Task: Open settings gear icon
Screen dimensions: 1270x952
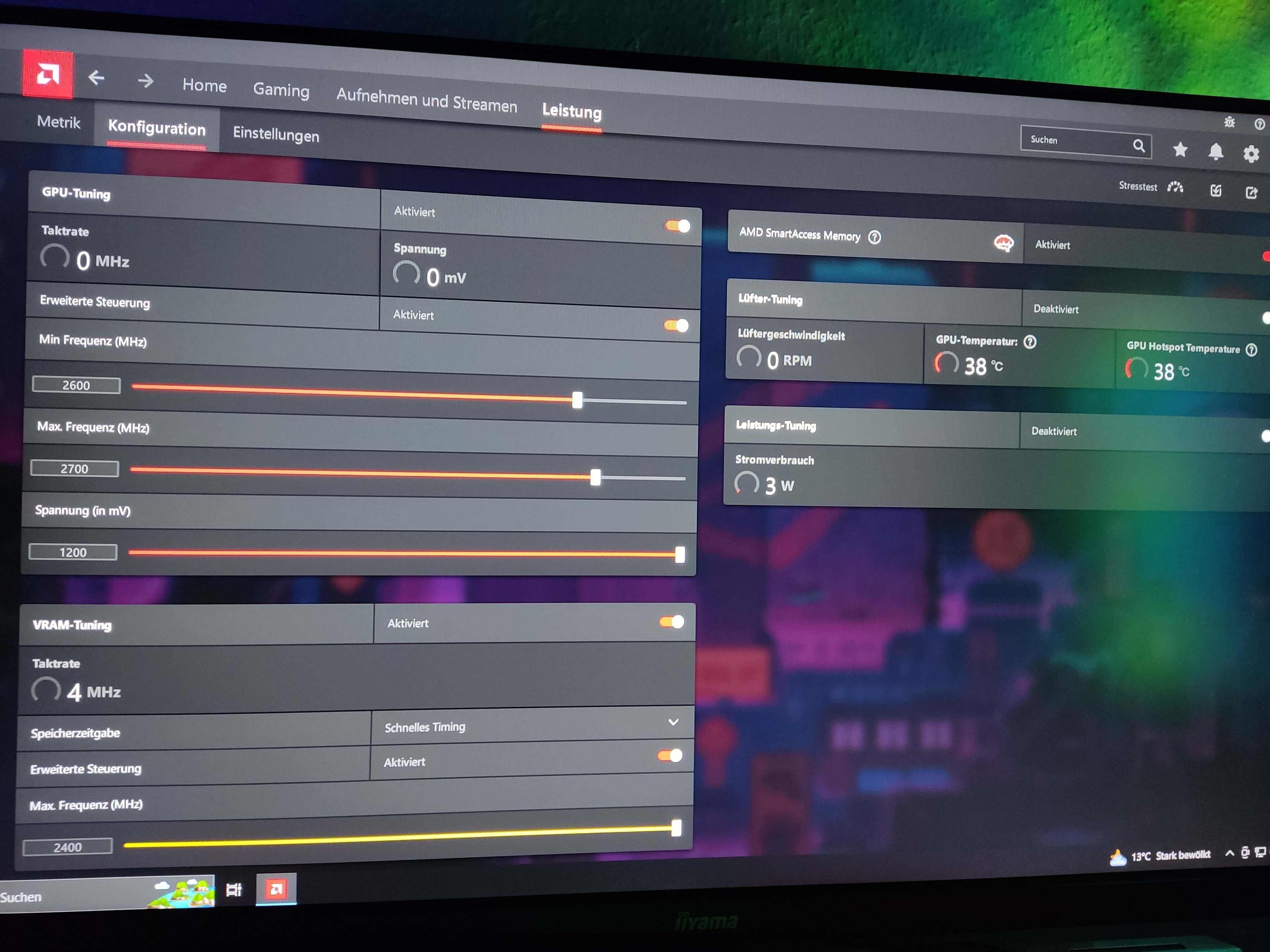Action: 1251,154
